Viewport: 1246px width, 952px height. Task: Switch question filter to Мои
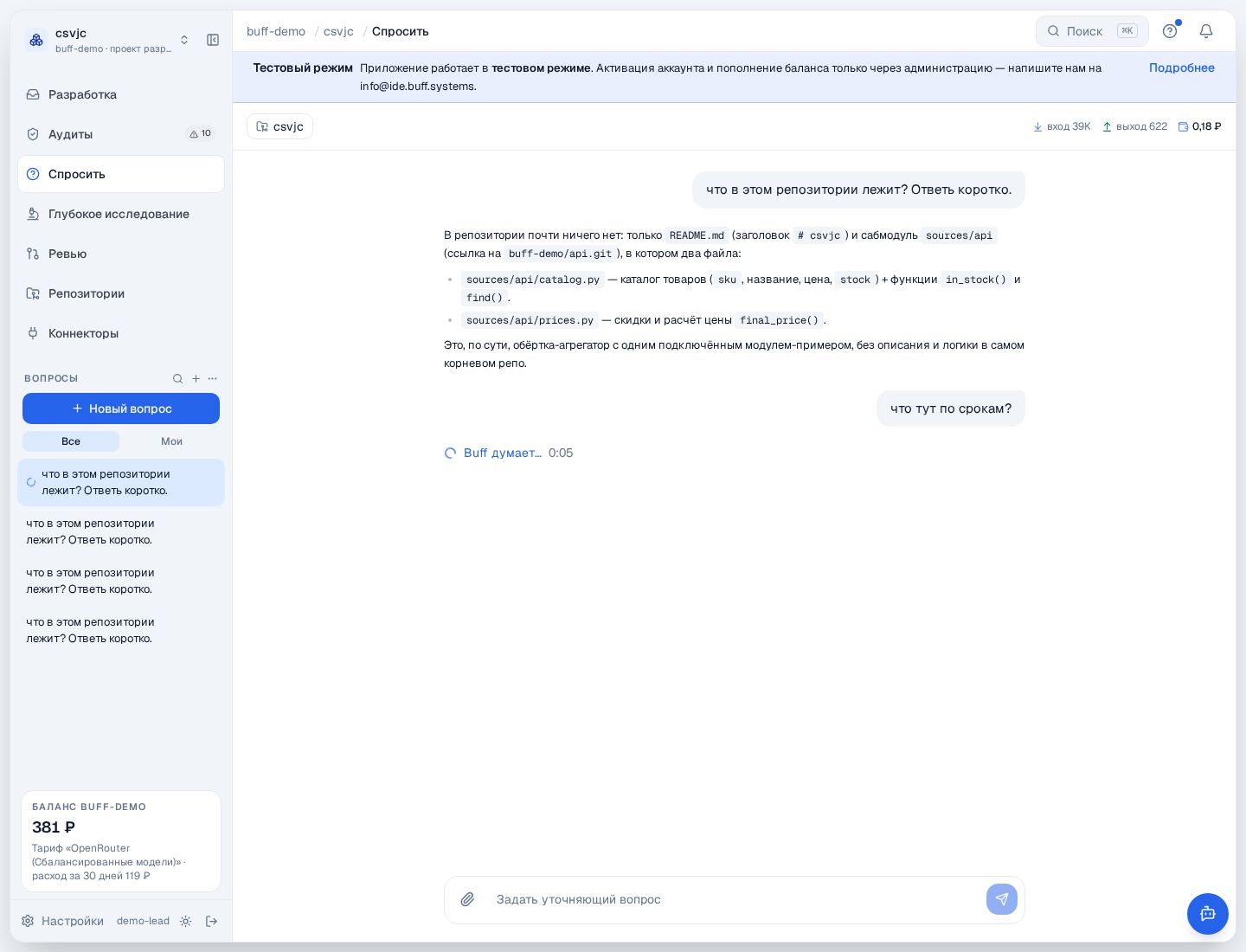click(171, 441)
